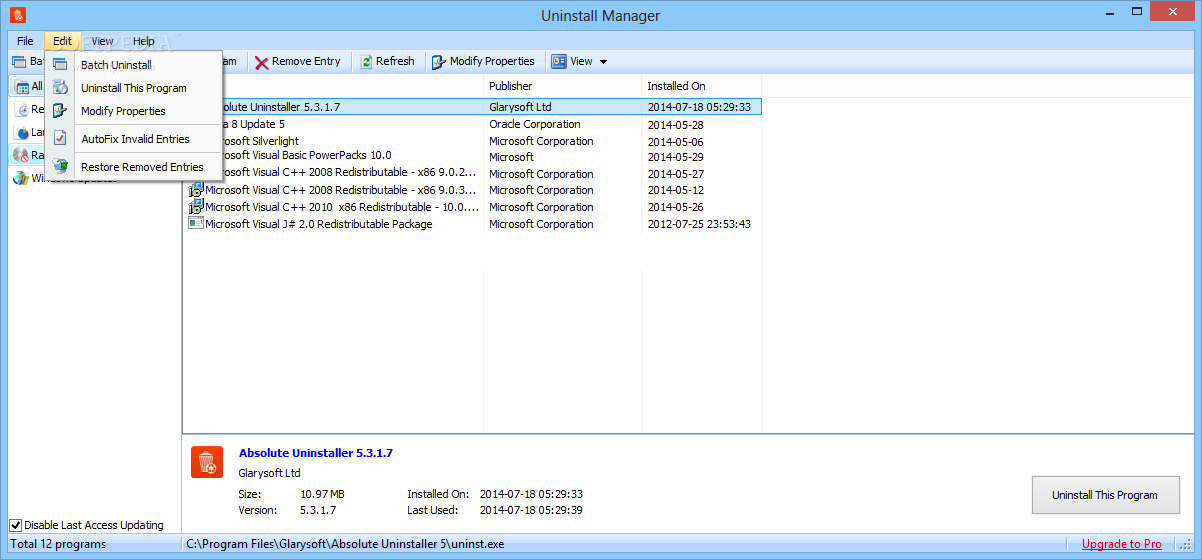Click the green Refresh icon in toolbar

[366, 61]
